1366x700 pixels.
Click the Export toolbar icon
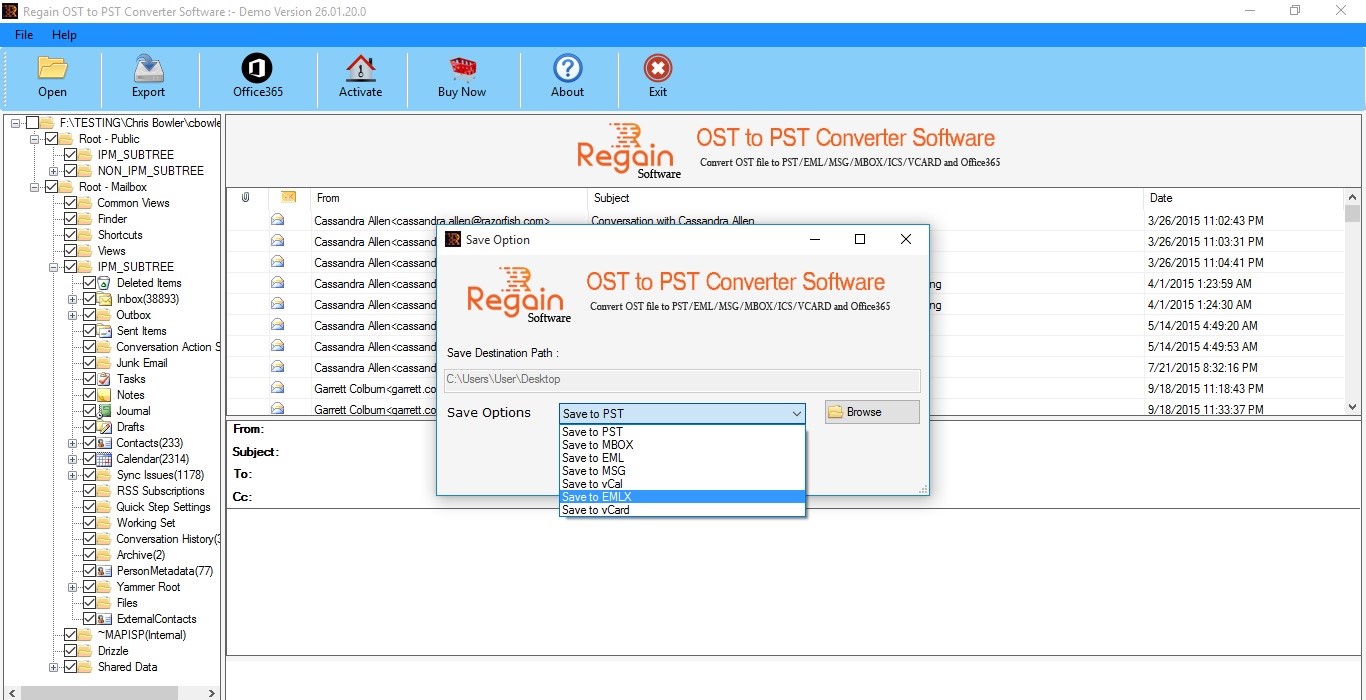click(148, 68)
